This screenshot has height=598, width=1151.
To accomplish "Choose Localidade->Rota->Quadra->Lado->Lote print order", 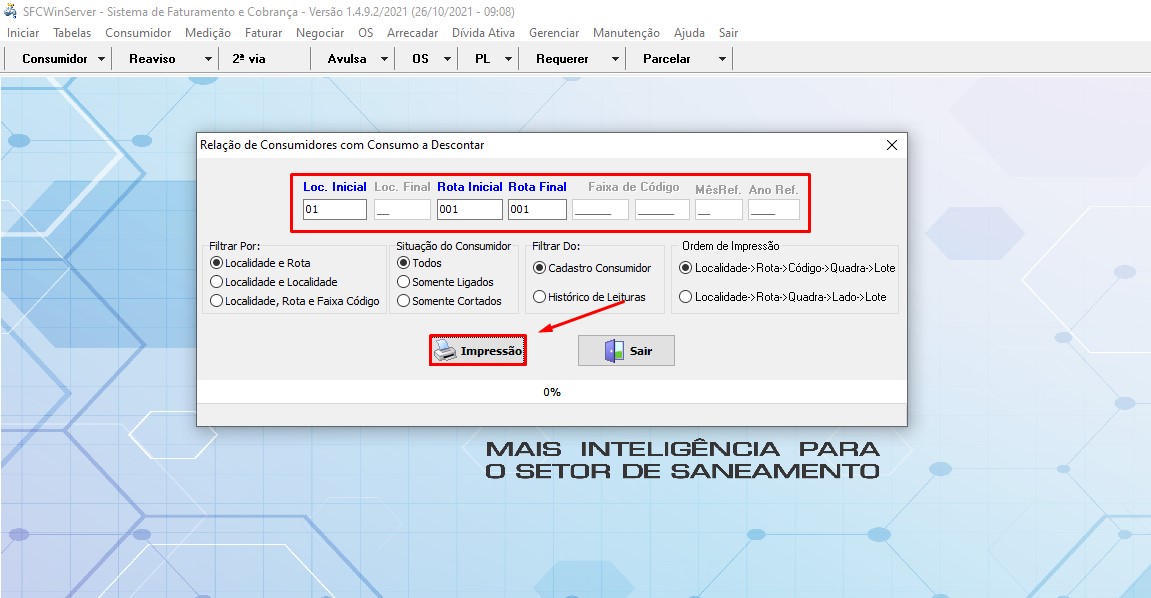I will [x=685, y=297].
